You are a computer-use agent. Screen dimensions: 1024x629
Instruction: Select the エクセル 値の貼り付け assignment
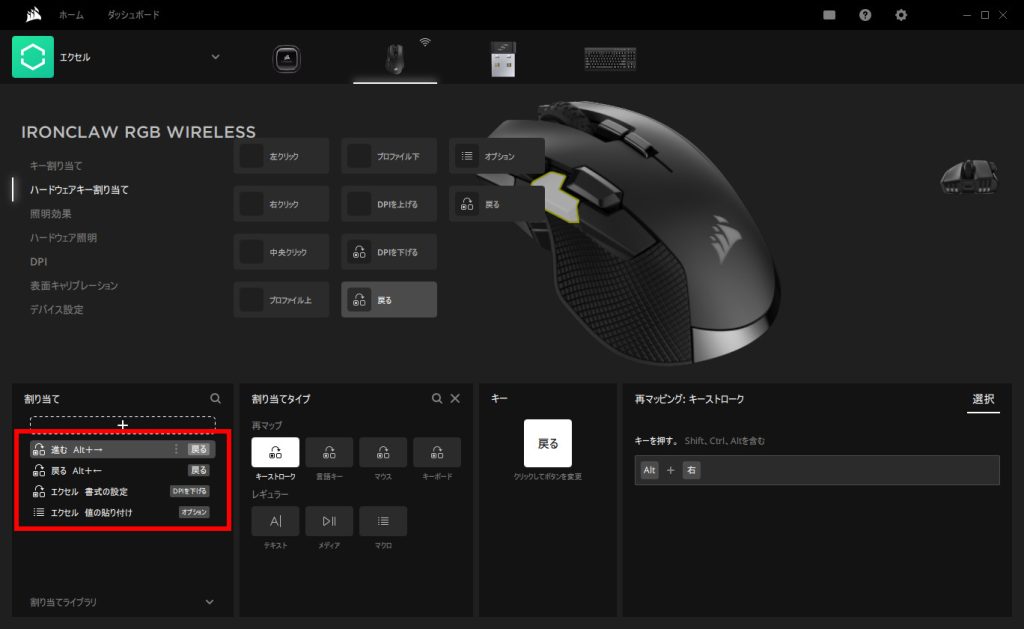122,512
